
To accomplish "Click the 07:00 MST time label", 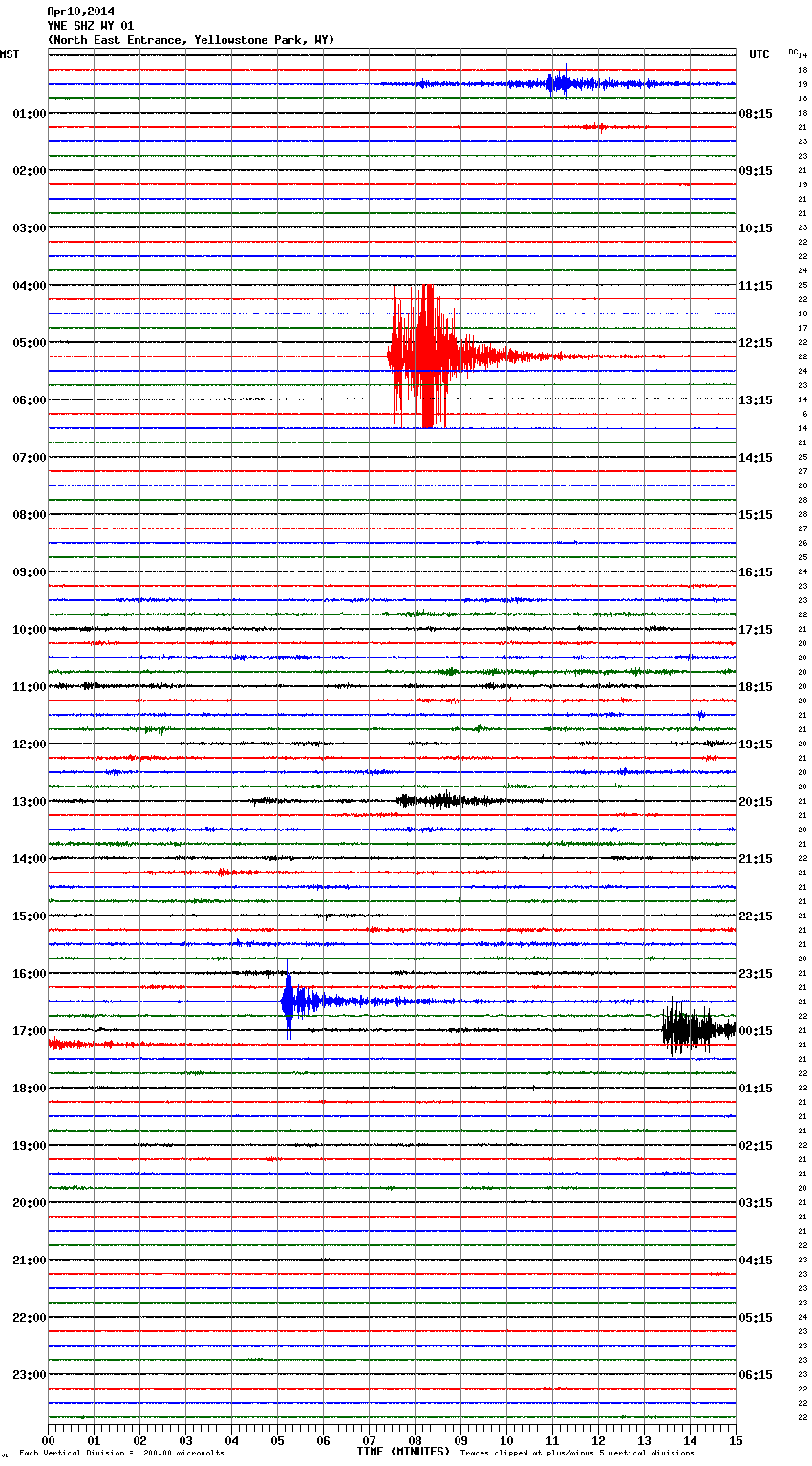I will [x=30, y=458].
